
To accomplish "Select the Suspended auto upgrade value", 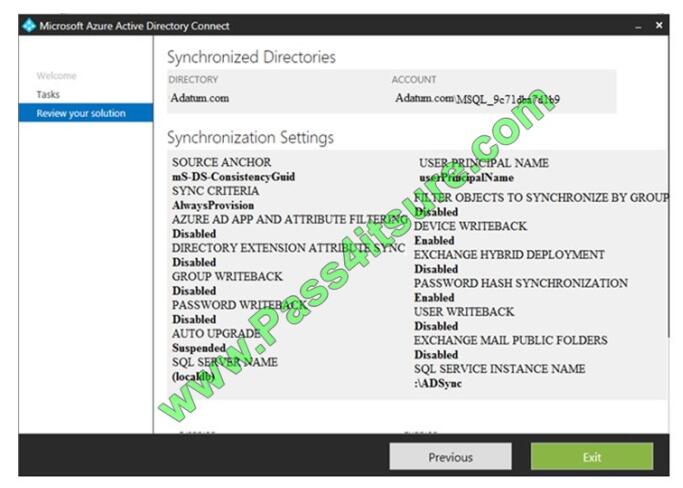I will coord(199,348).
